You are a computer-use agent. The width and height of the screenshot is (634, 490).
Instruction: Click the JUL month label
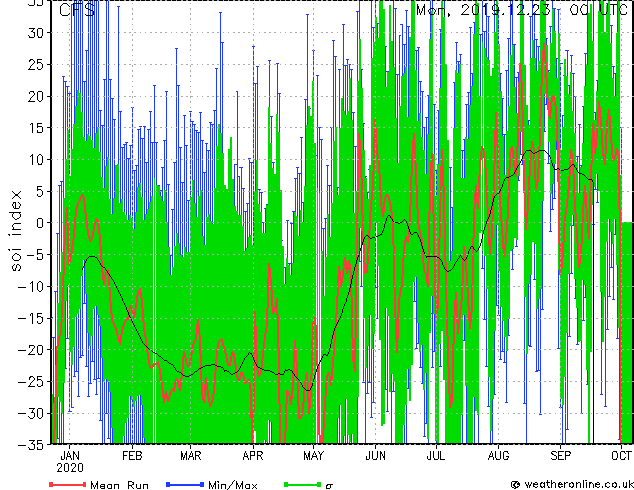pos(436,456)
